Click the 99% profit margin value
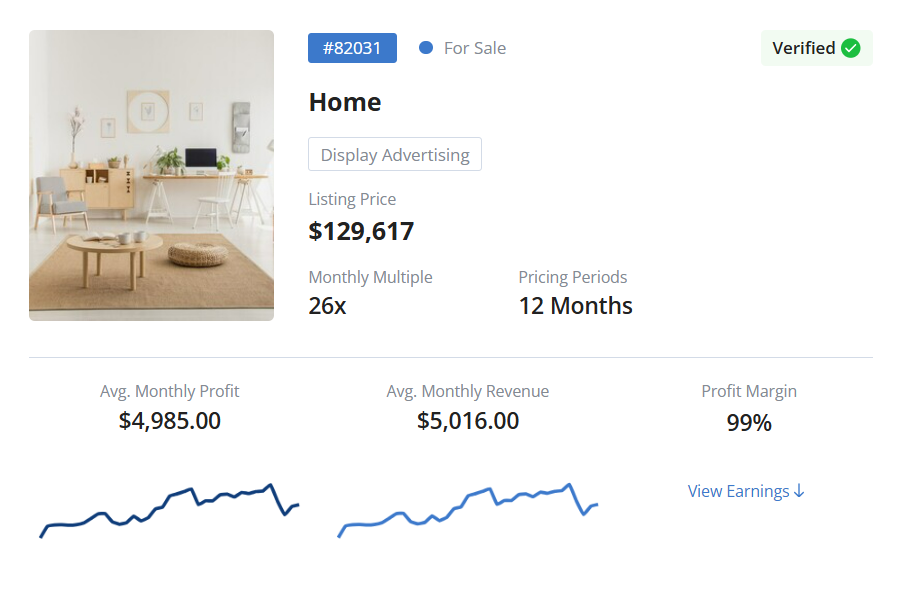 coord(748,422)
